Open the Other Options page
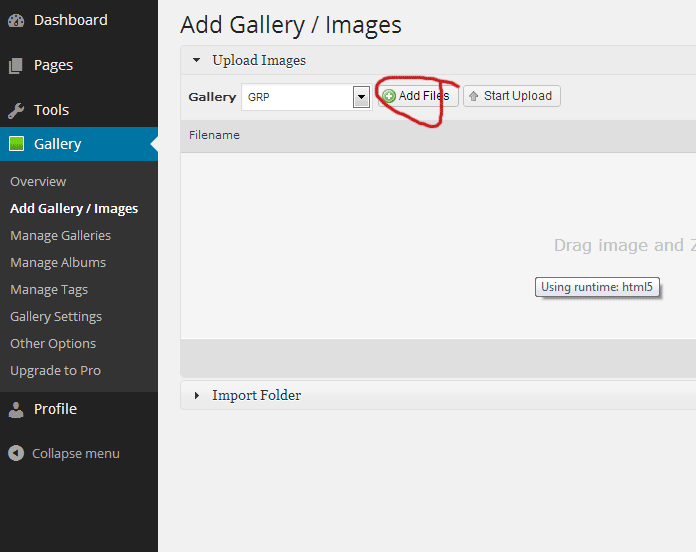 53,343
